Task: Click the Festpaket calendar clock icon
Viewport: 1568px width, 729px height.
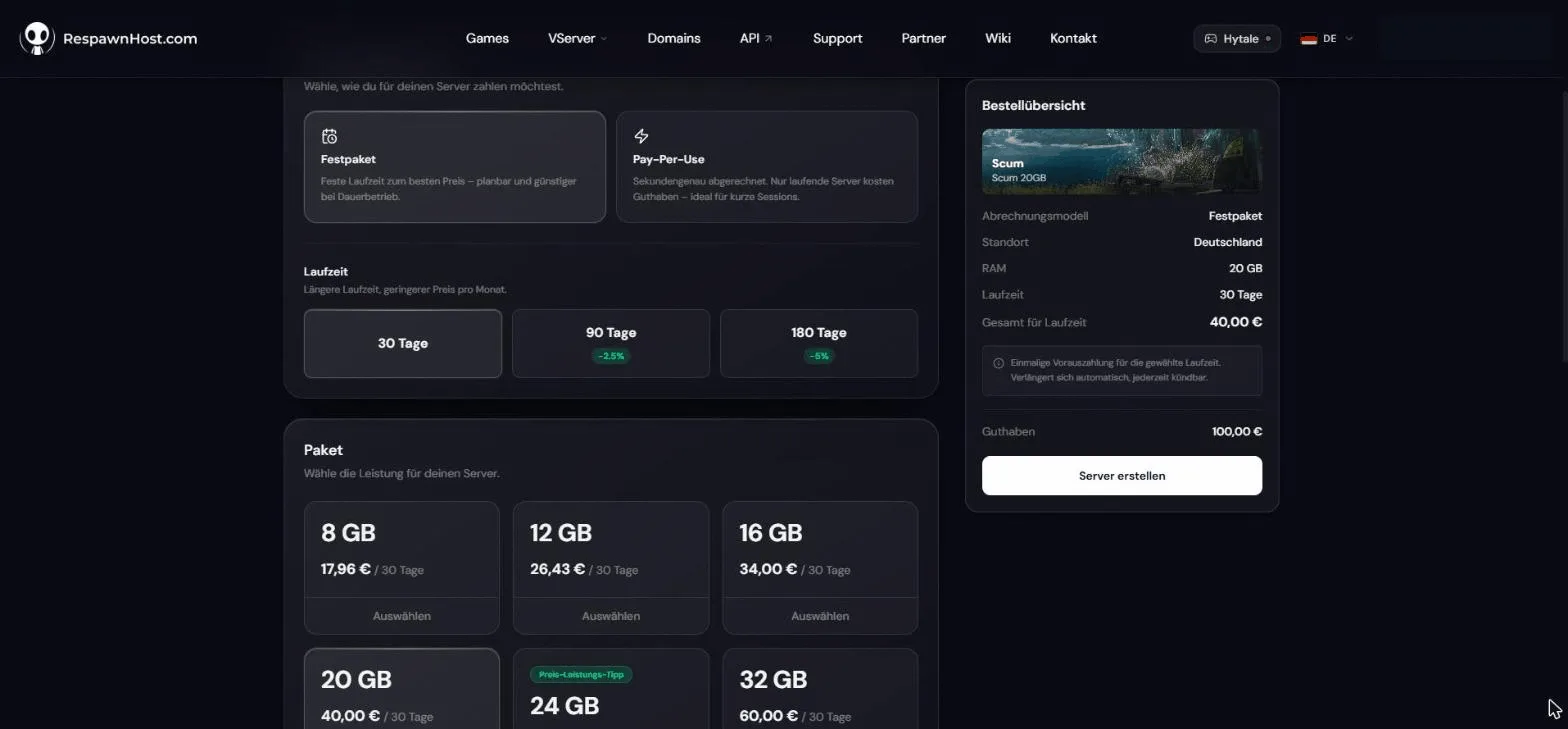Action: pyautogui.click(x=330, y=136)
